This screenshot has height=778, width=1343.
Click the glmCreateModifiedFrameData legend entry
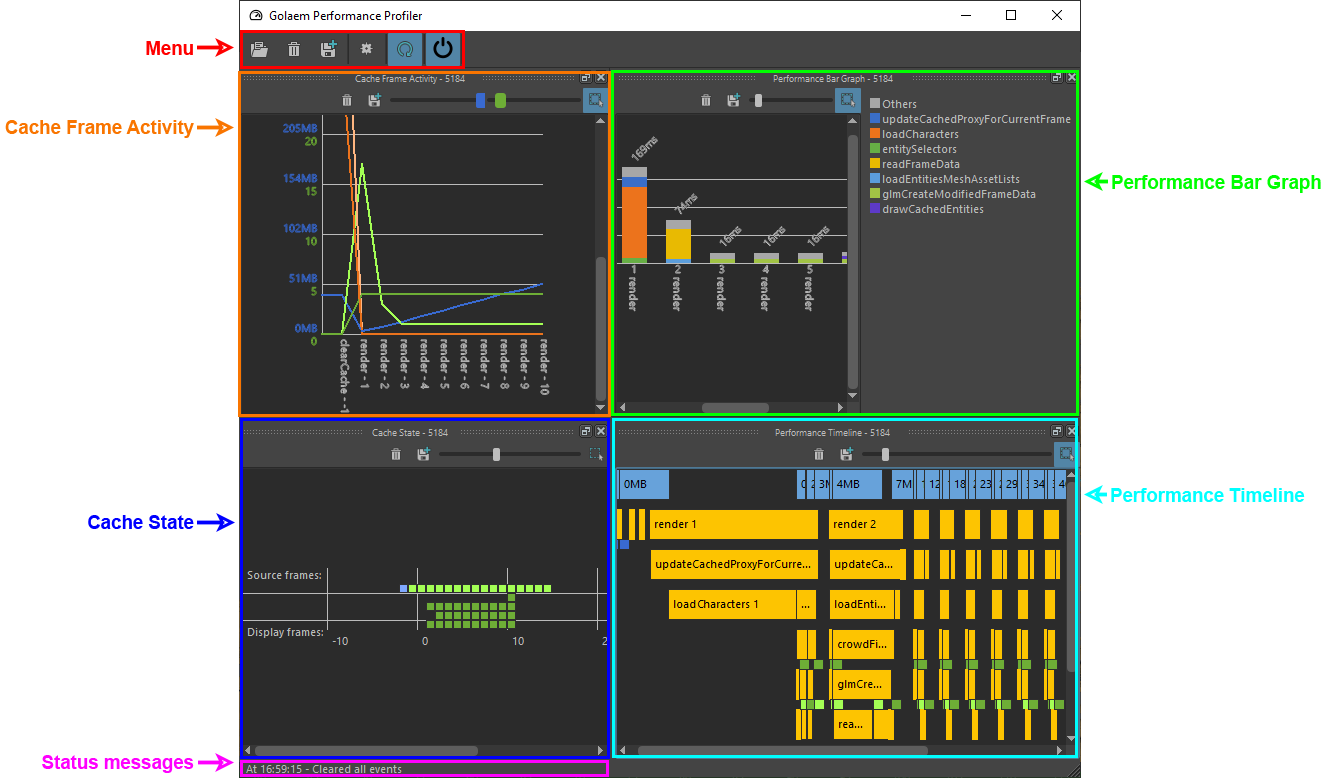click(952, 194)
